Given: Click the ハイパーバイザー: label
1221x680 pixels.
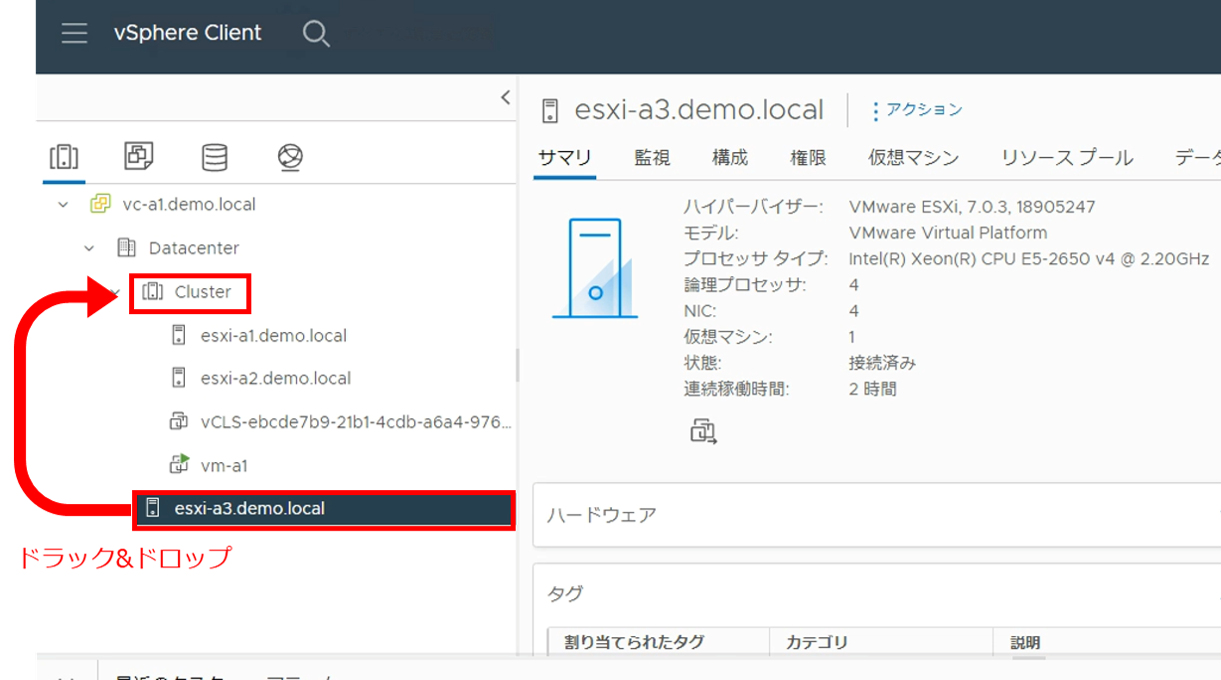Looking at the screenshot, I should (754, 207).
